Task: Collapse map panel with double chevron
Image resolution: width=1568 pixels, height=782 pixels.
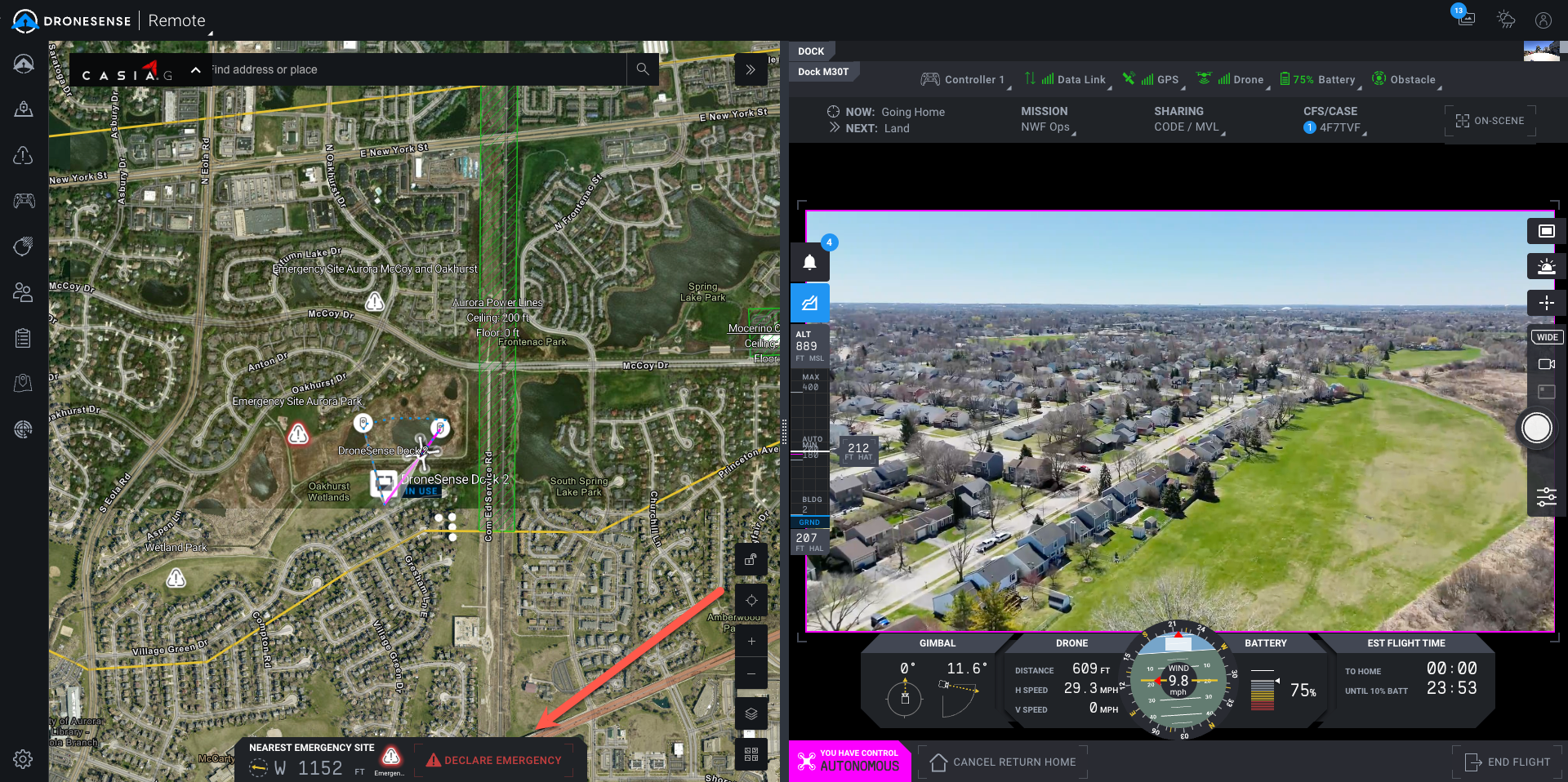Action: 751,69
